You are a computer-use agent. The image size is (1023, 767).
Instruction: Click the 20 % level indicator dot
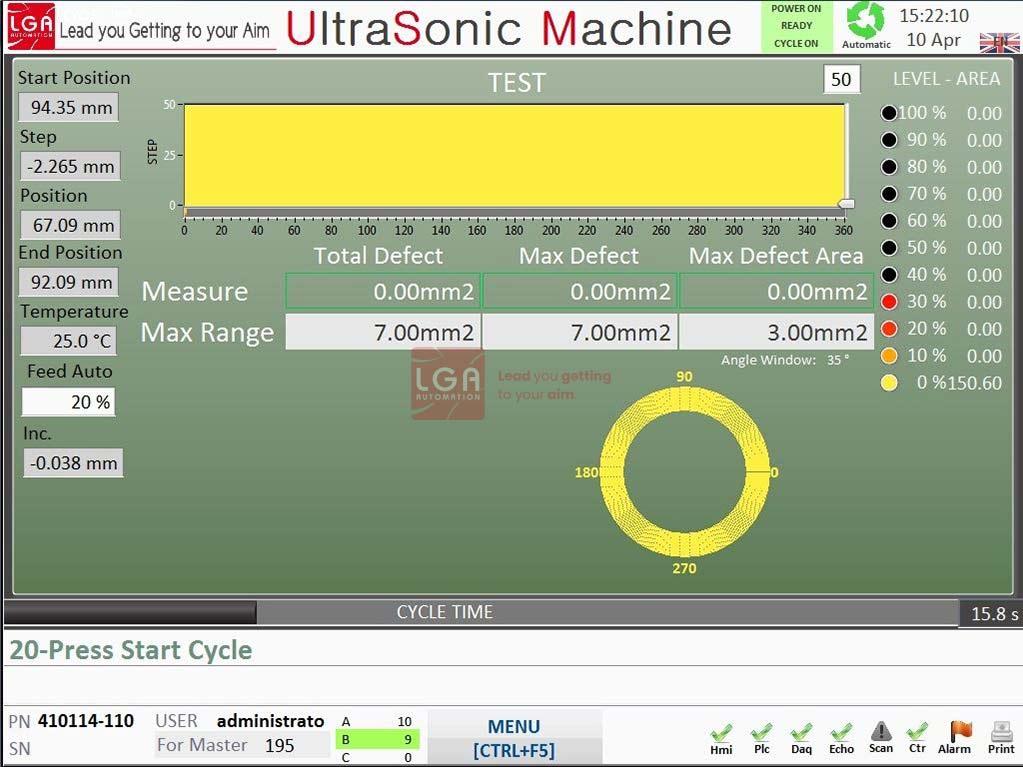click(889, 328)
